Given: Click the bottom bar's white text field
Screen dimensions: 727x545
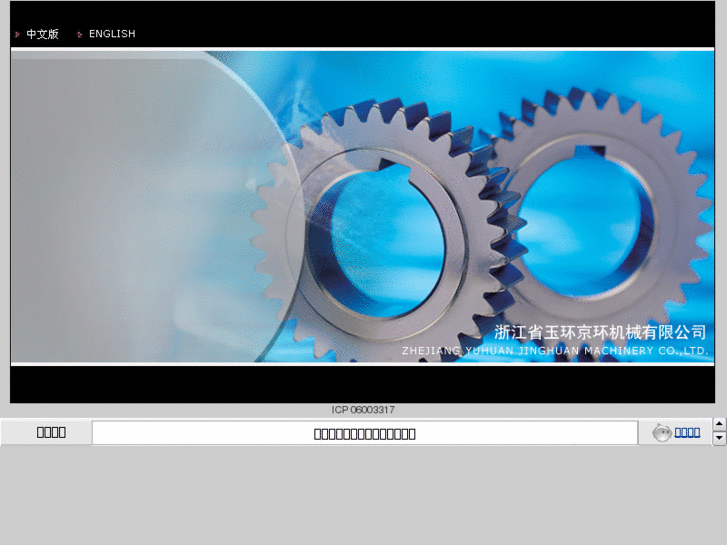Looking at the screenshot, I should point(365,433).
